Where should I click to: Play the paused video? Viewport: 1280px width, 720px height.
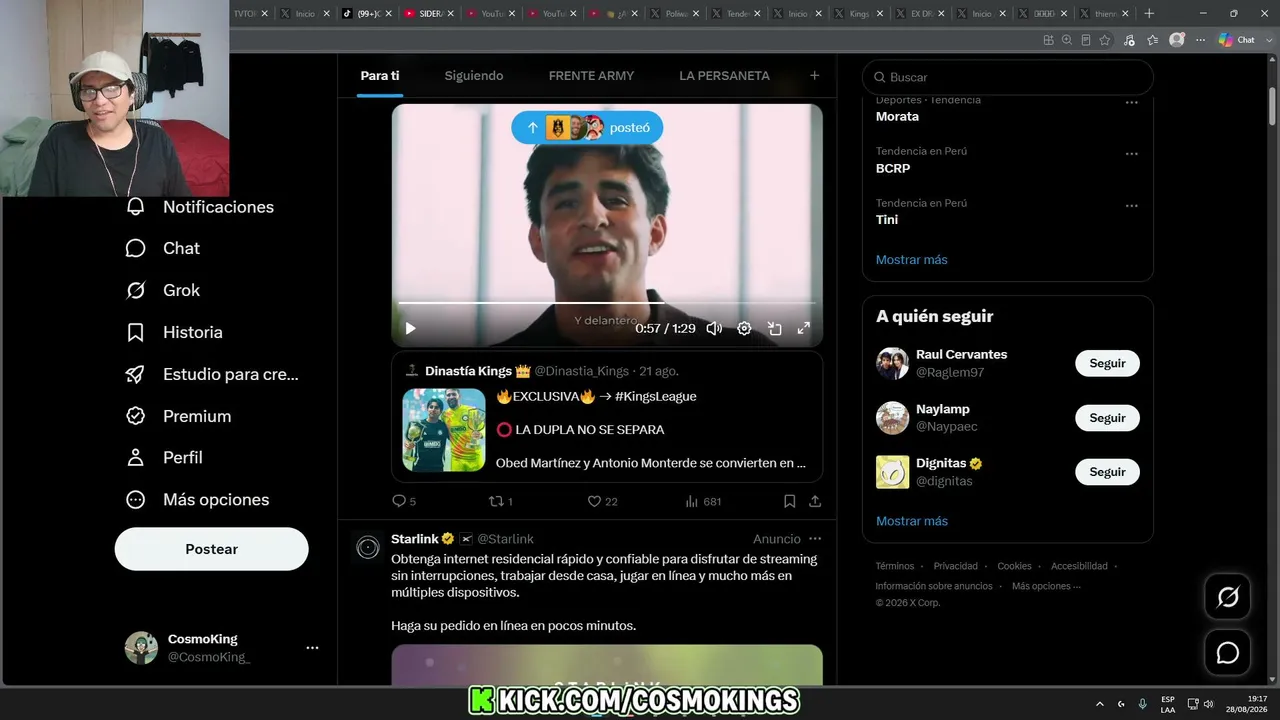point(410,328)
